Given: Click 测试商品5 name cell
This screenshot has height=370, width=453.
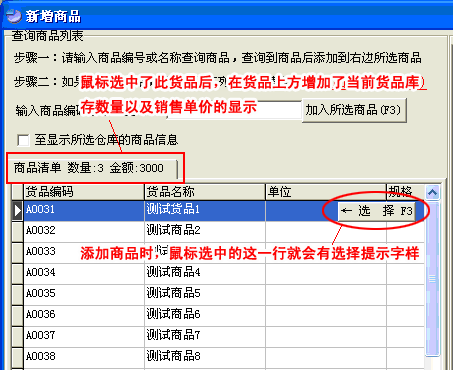Looking at the screenshot, I should point(205,294).
